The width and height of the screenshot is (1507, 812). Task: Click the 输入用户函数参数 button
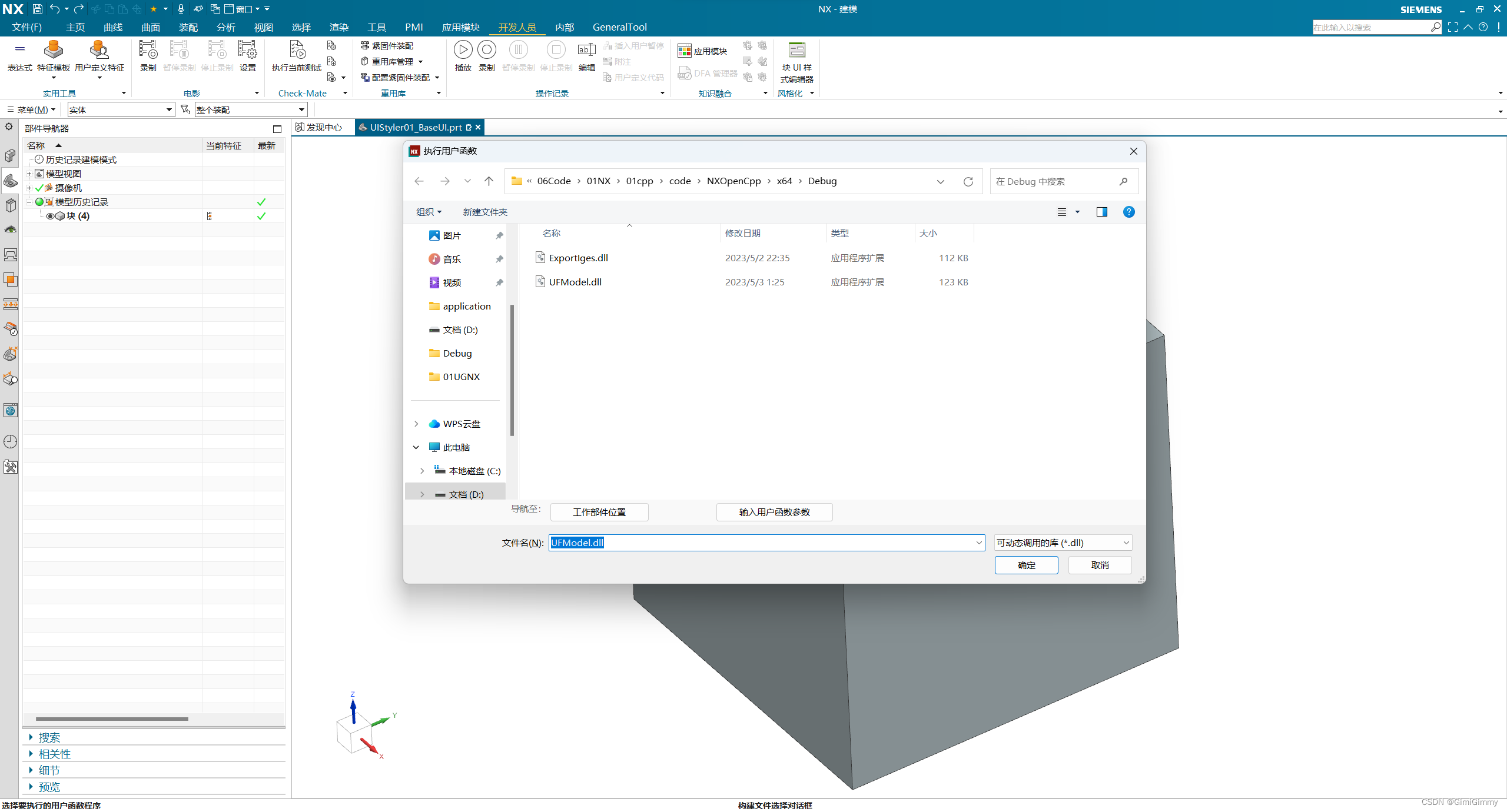tap(774, 512)
